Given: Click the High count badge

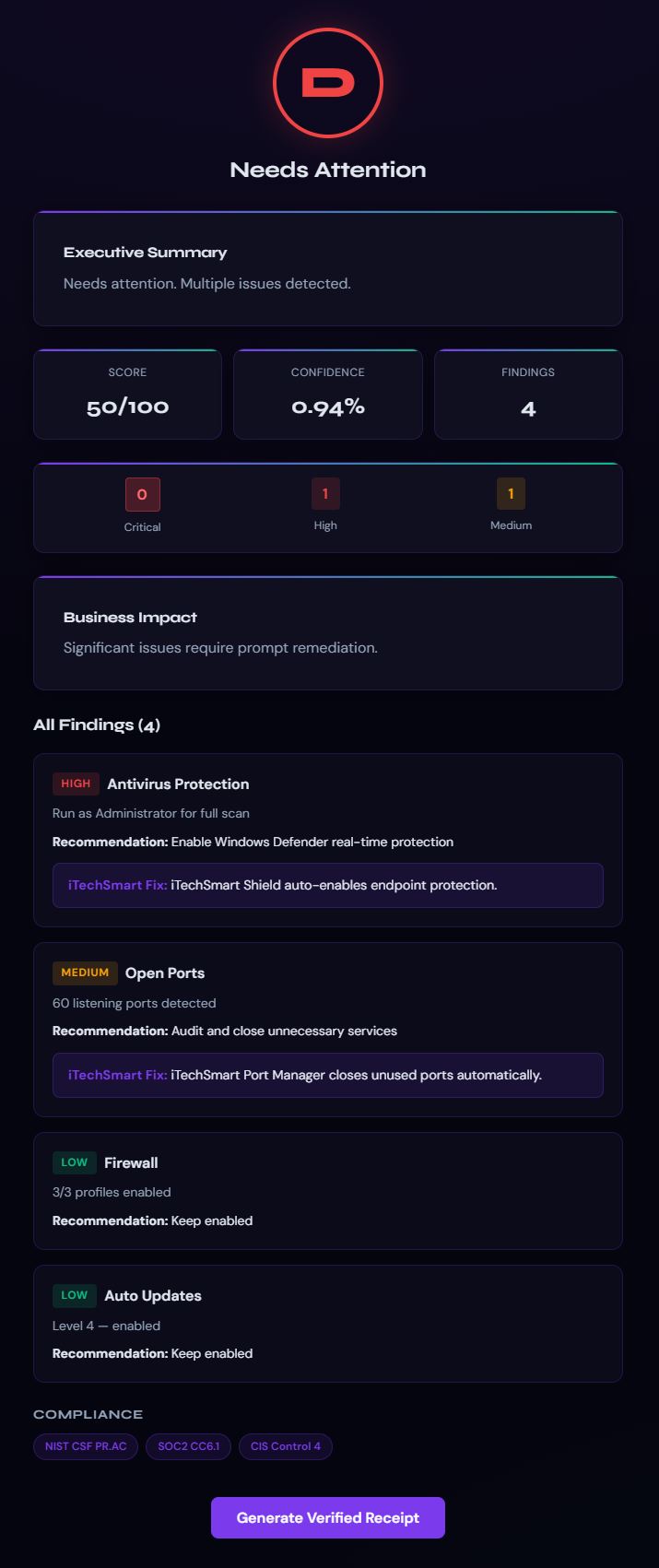Looking at the screenshot, I should pos(325,494).
